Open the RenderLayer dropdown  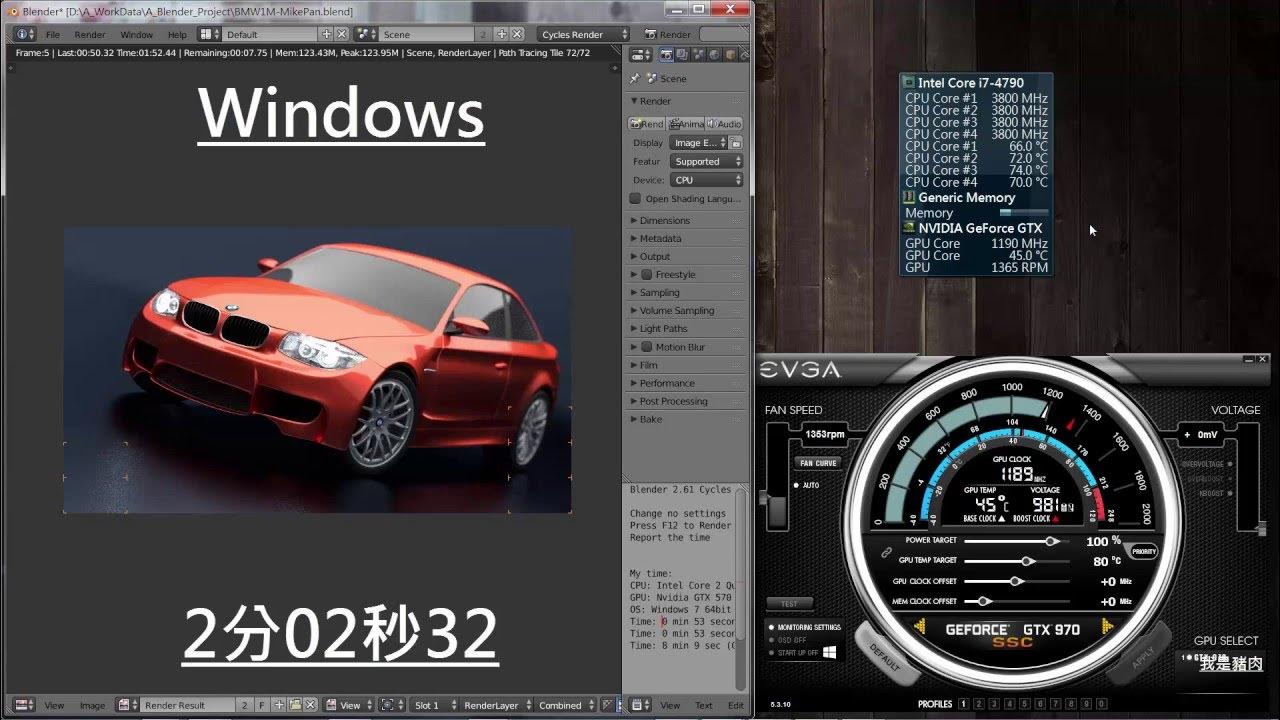pyautogui.click(x=494, y=705)
